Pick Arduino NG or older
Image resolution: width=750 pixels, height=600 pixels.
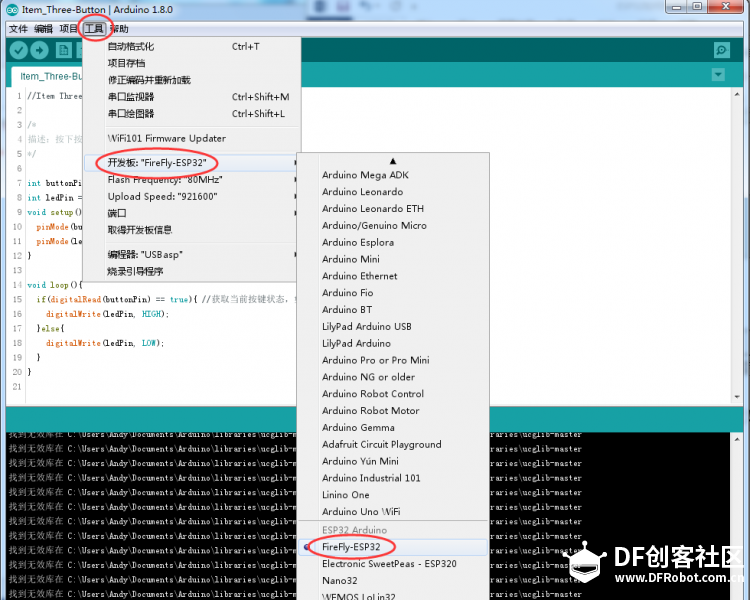point(393,377)
